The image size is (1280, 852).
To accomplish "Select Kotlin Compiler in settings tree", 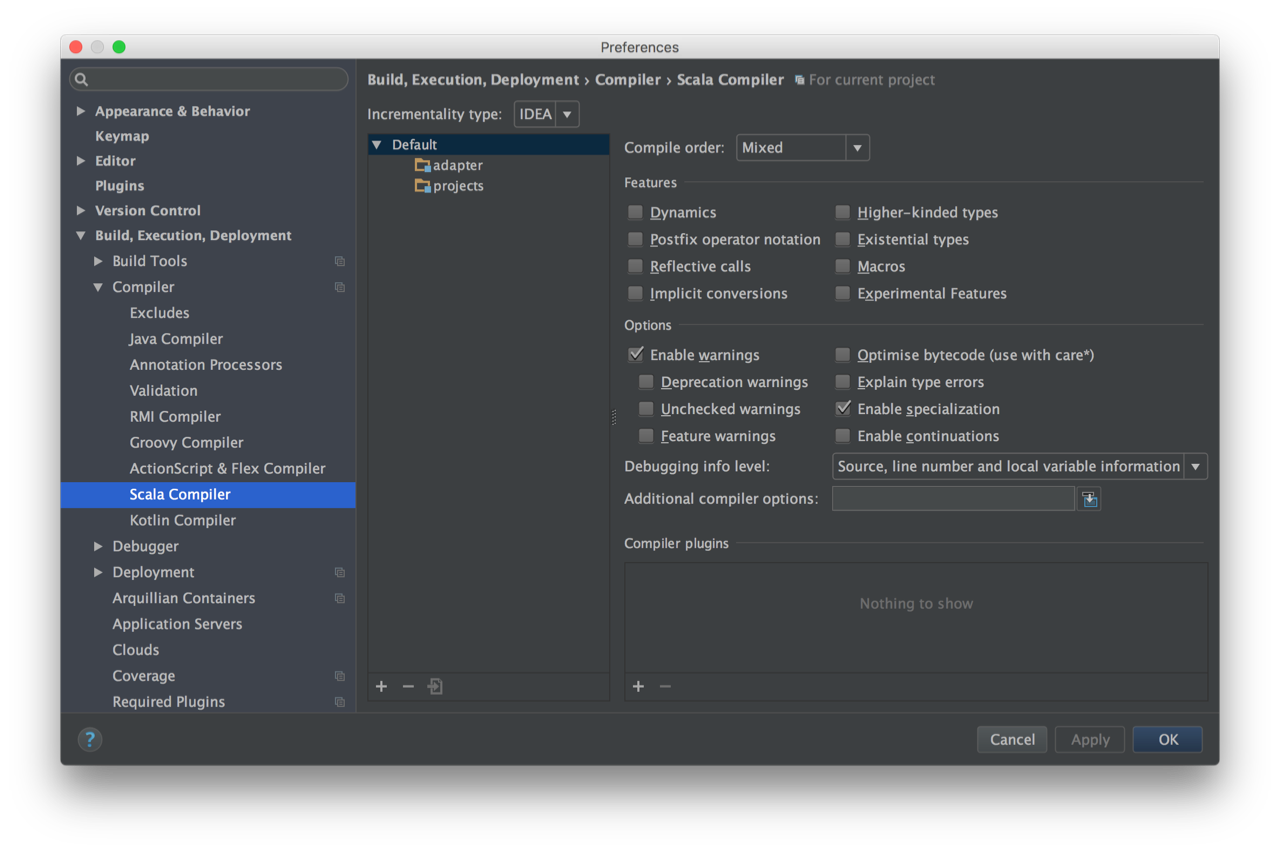I will click(x=182, y=520).
